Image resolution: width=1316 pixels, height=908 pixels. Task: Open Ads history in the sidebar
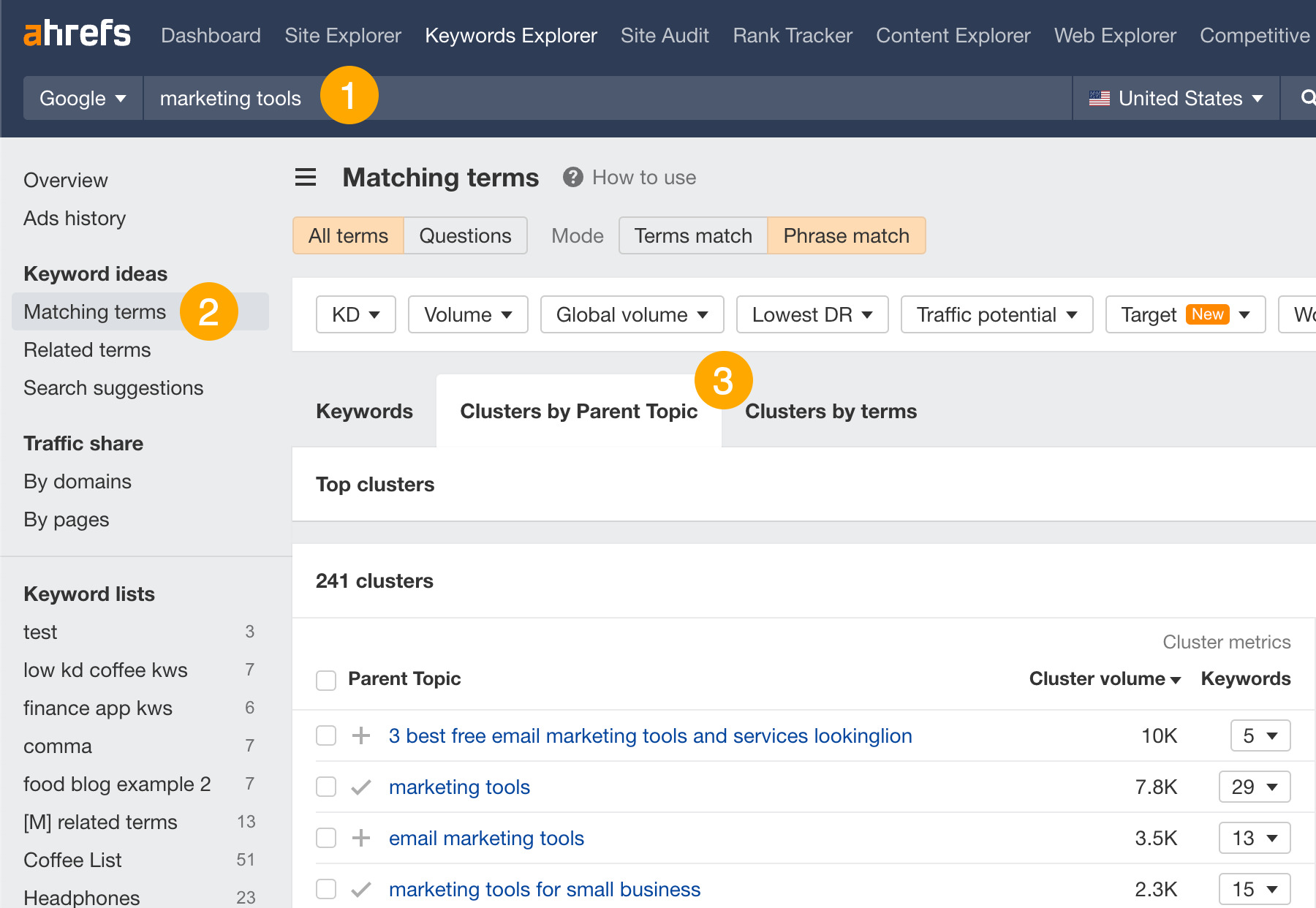point(75,218)
